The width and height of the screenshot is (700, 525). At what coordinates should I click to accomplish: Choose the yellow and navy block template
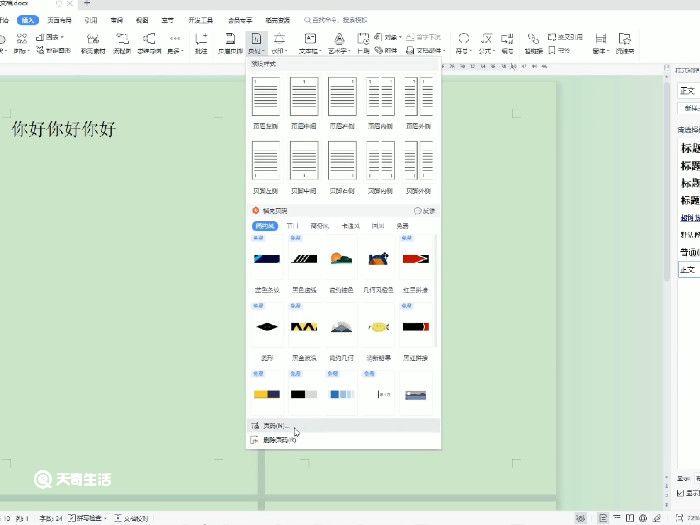pos(267,394)
